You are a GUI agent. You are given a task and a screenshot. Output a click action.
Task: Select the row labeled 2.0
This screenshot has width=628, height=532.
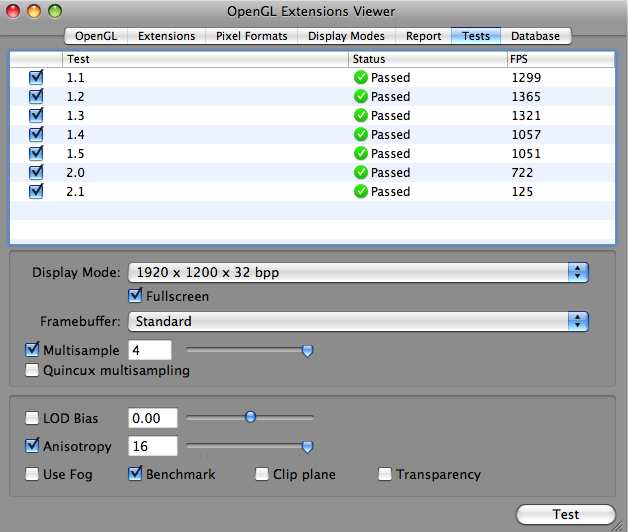(x=312, y=173)
